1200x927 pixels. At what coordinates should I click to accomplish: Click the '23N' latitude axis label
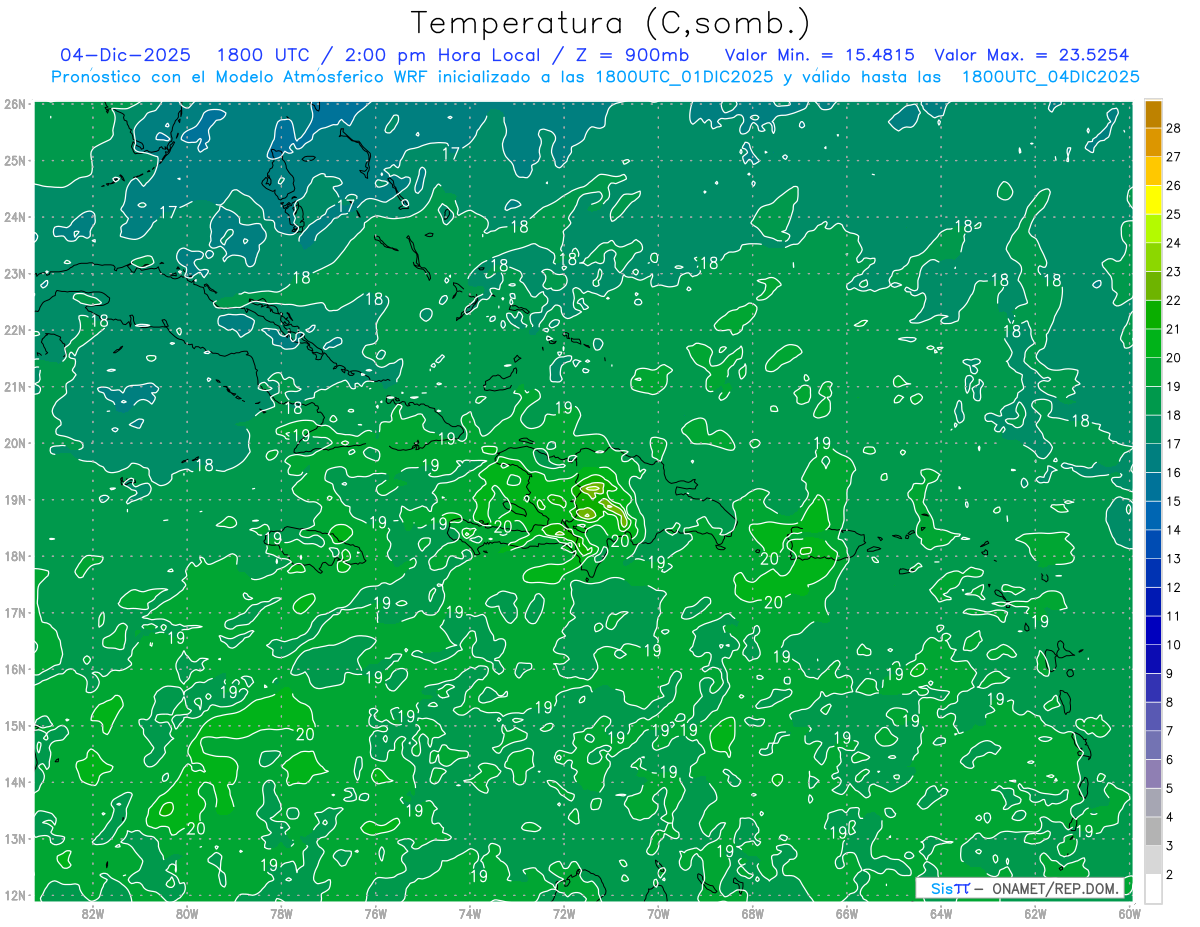click(14, 273)
